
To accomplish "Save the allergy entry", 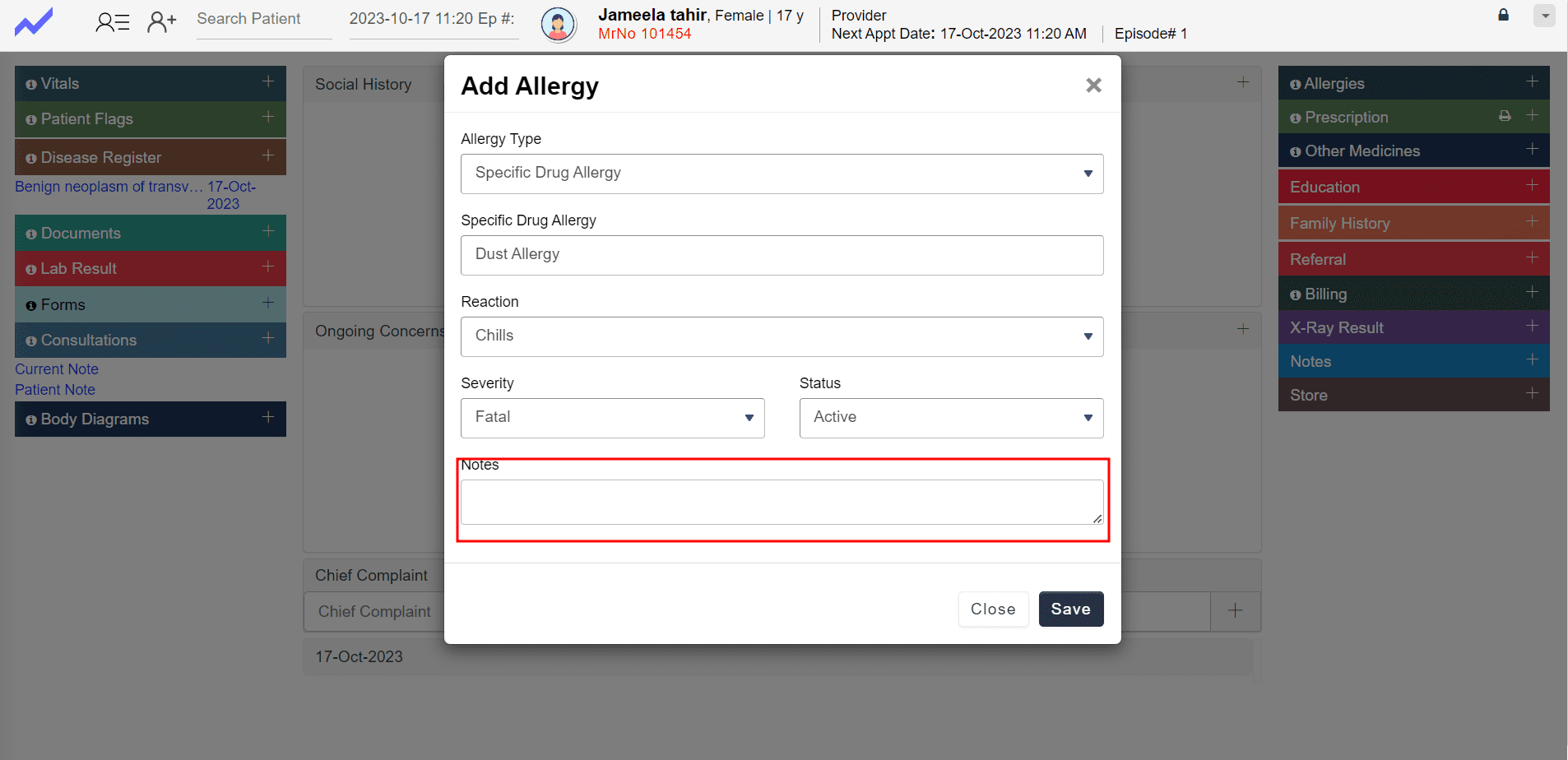I will click(x=1070, y=609).
